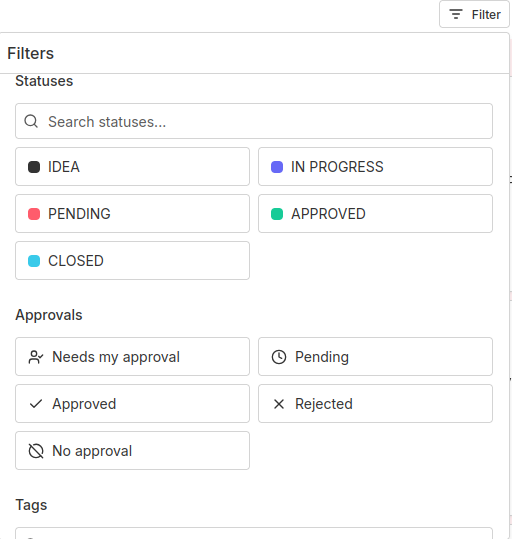512x539 pixels.
Task: Click the X icon beside Rejected
Action: pos(279,404)
